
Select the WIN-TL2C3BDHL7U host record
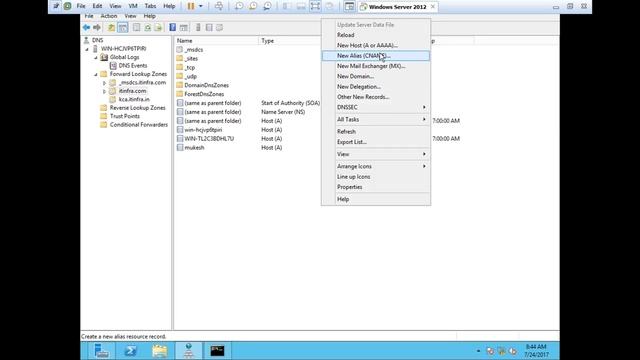click(209, 139)
